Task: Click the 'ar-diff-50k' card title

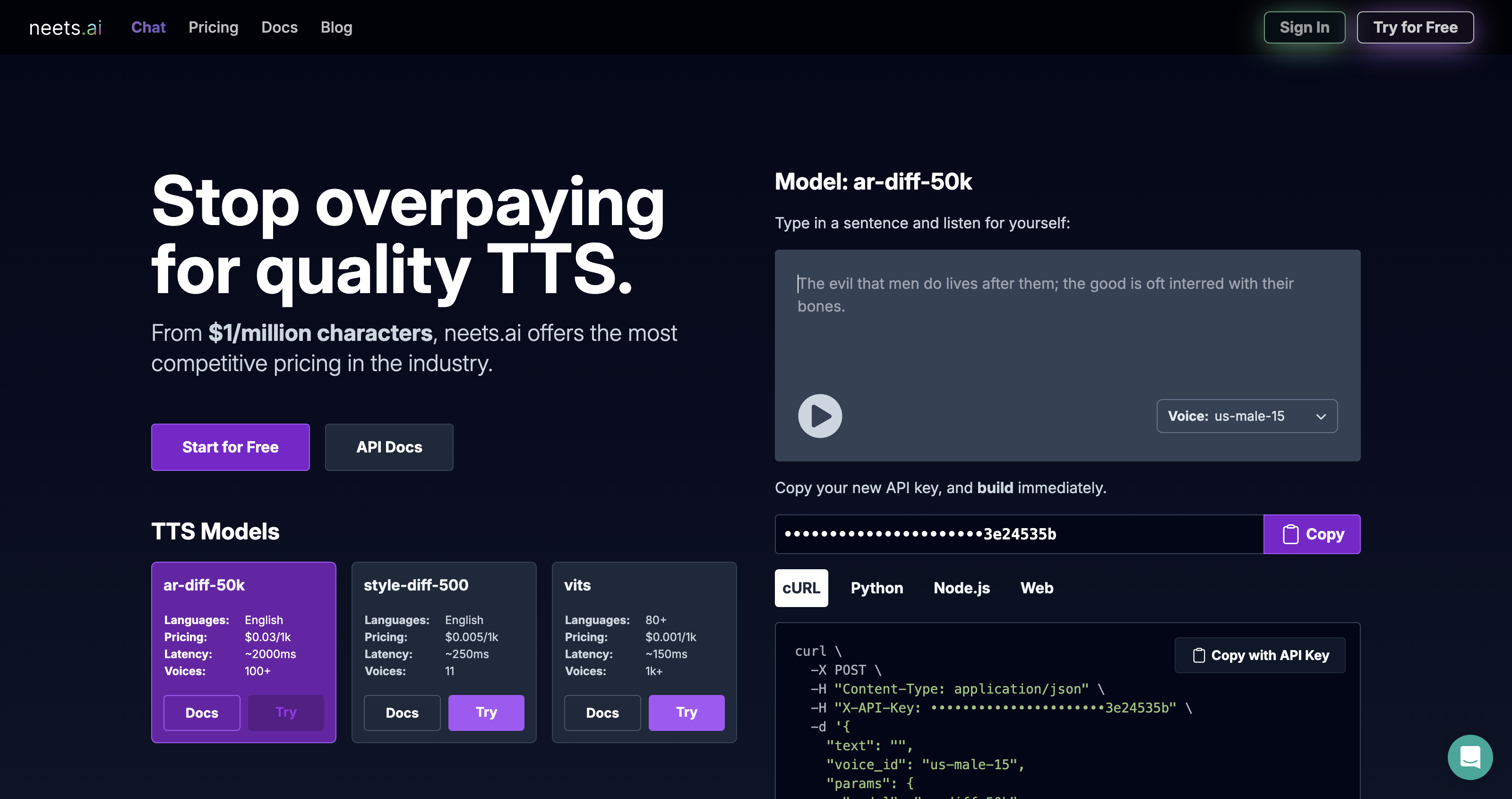Action: pyautogui.click(x=204, y=585)
